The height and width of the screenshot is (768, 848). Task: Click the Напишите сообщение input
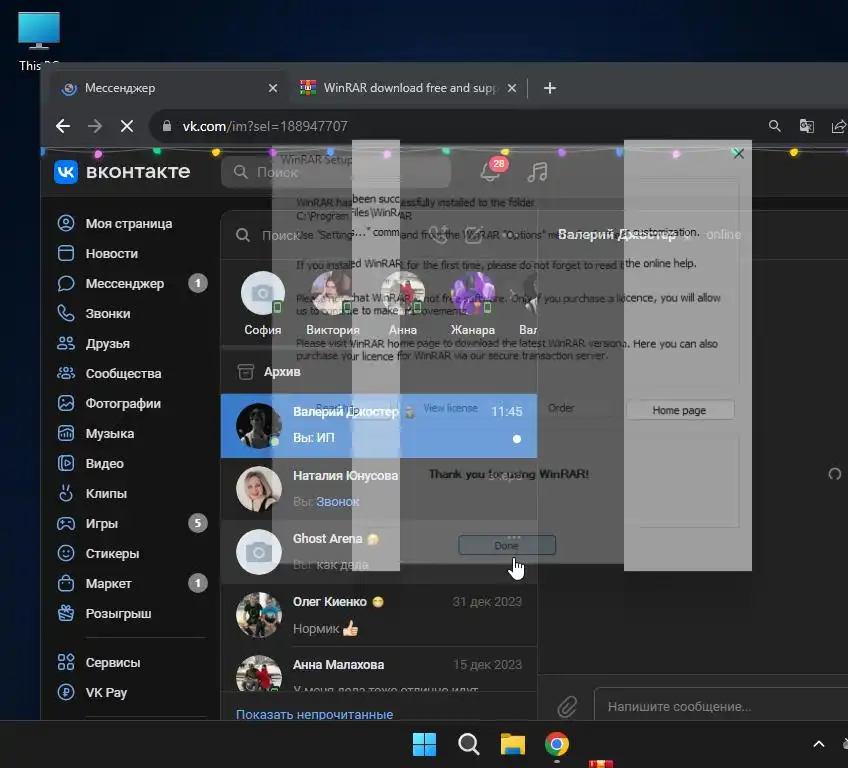tap(721, 706)
